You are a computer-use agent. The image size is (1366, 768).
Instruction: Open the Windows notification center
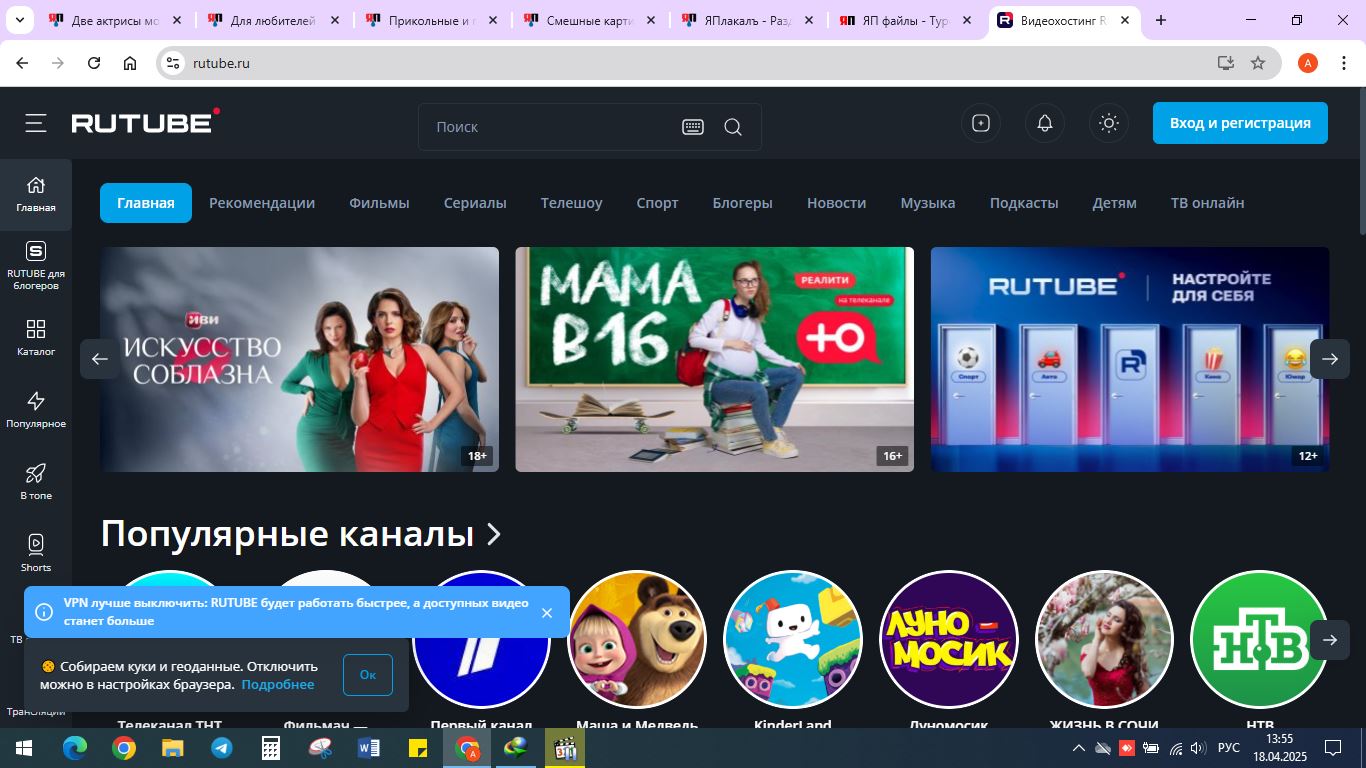[x=1332, y=748]
